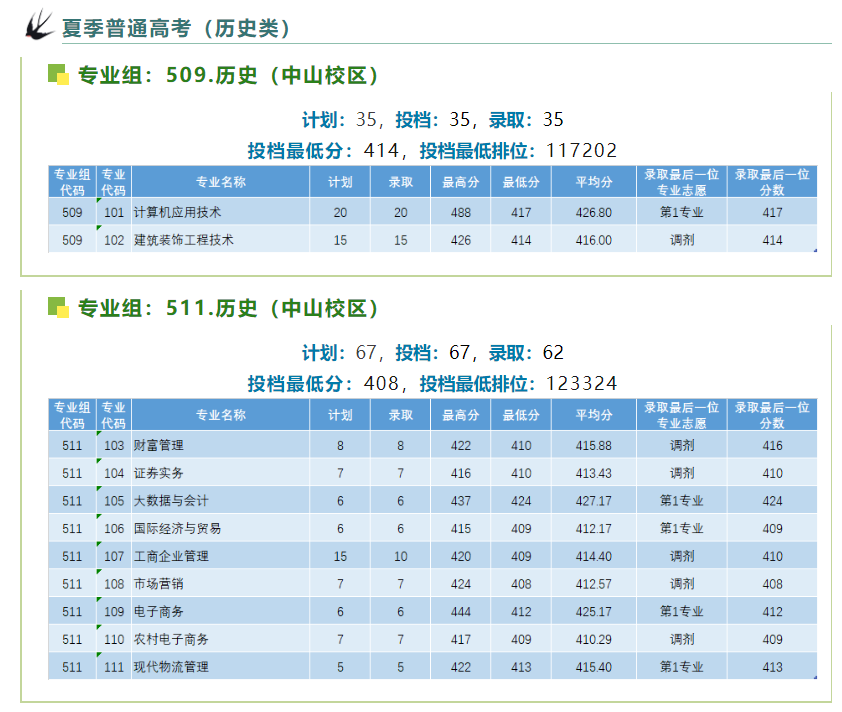
Task: Click the 专业名称 header in the 509 table
Action: (x=221, y=182)
